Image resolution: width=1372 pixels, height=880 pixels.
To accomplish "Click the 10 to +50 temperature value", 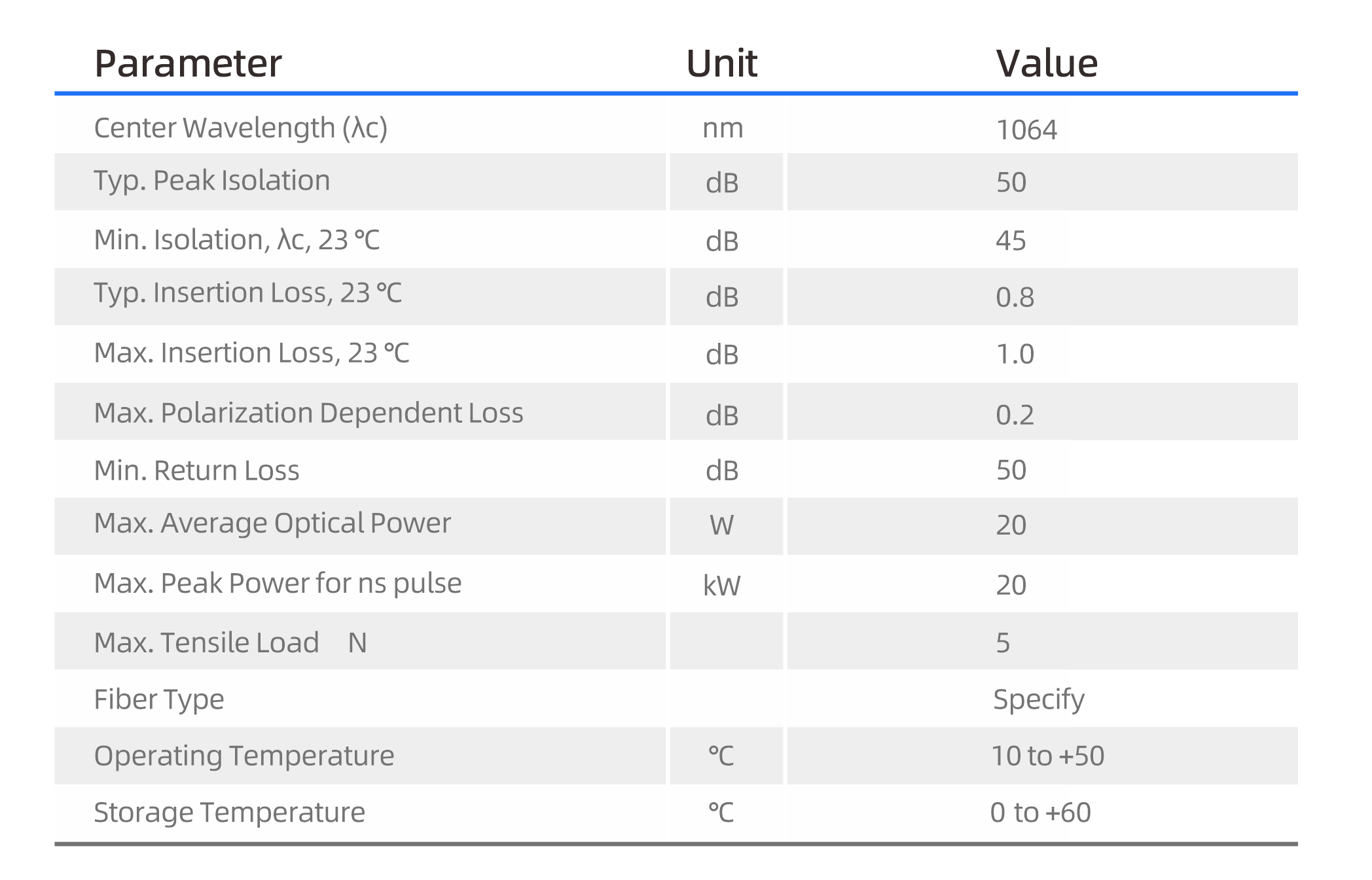I will coord(1047,756).
